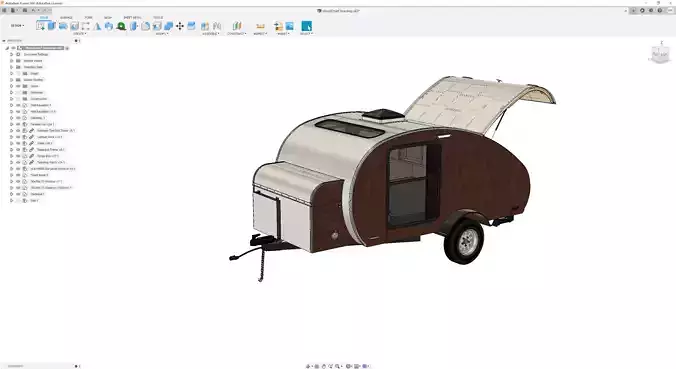Image resolution: width=676 pixels, height=369 pixels.
Task: Switch to the FORM tab
Action: coord(88,18)
